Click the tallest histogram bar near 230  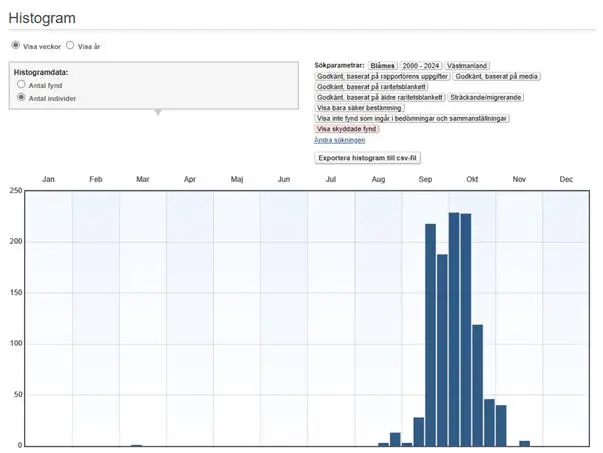[454, 329]
